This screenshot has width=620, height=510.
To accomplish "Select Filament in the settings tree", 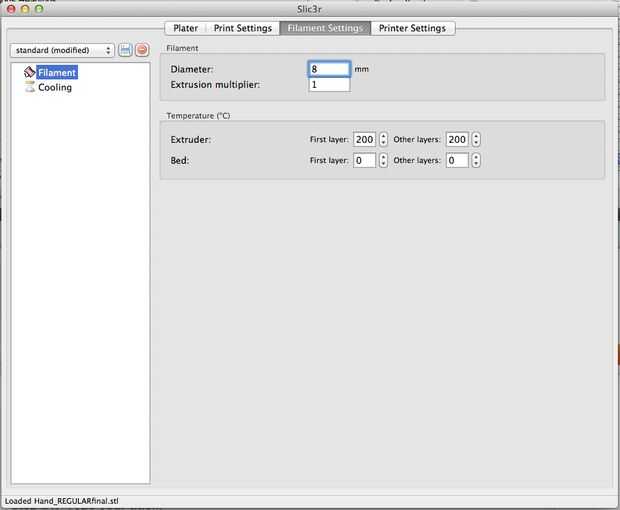I will pyautogui.click(x=57, y=72).
